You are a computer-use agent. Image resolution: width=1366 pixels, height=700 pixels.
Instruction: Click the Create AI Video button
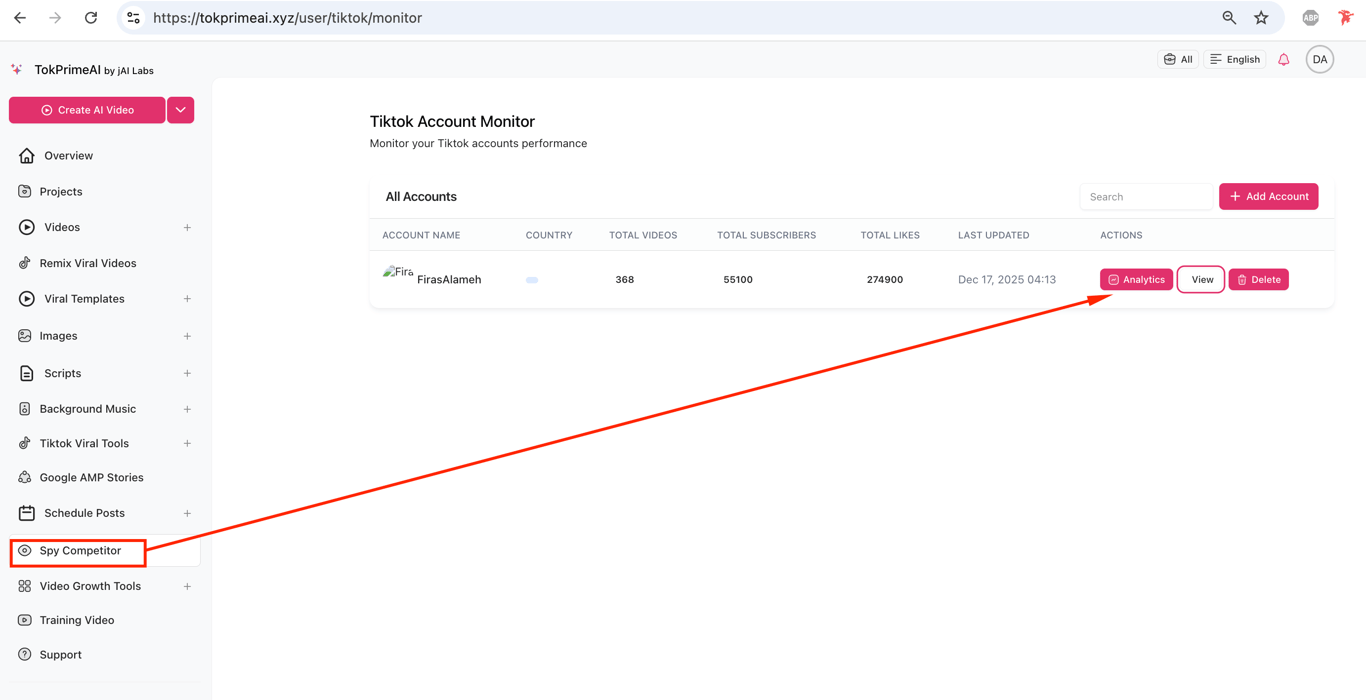click(87, 110)
